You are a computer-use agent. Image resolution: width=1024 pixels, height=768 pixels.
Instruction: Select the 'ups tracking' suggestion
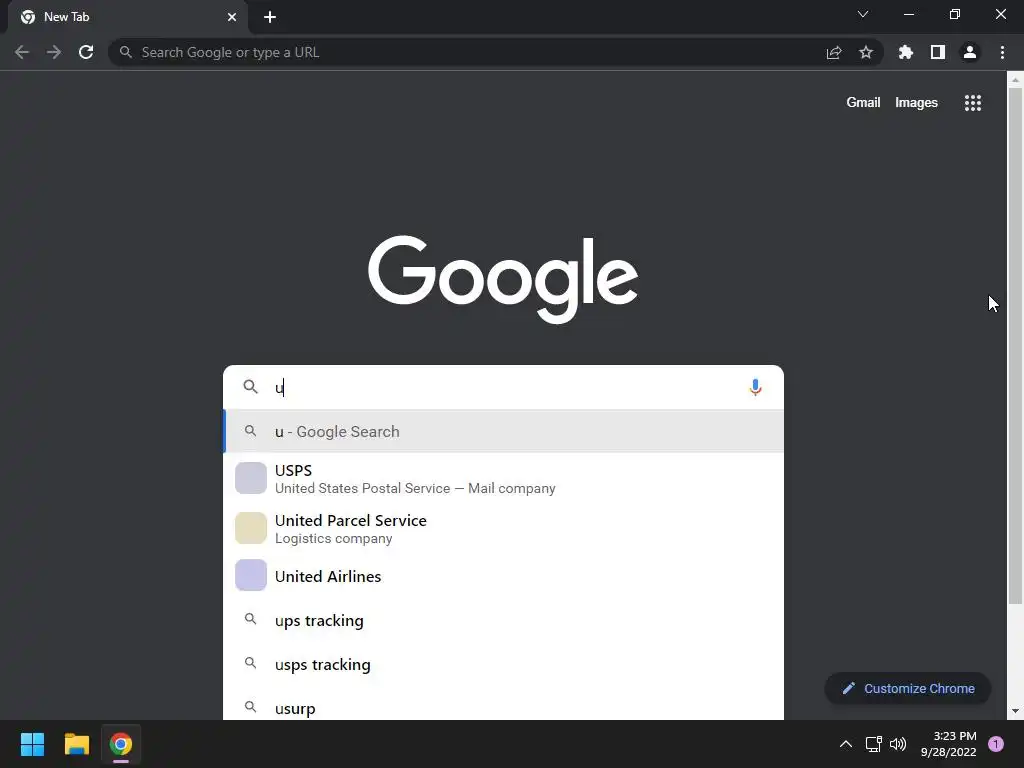(503, 620)
